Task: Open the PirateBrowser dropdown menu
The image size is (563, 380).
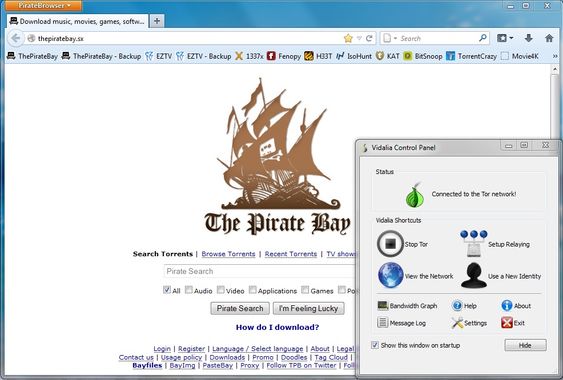Action: pyautogui.click(x=43, y=5)
